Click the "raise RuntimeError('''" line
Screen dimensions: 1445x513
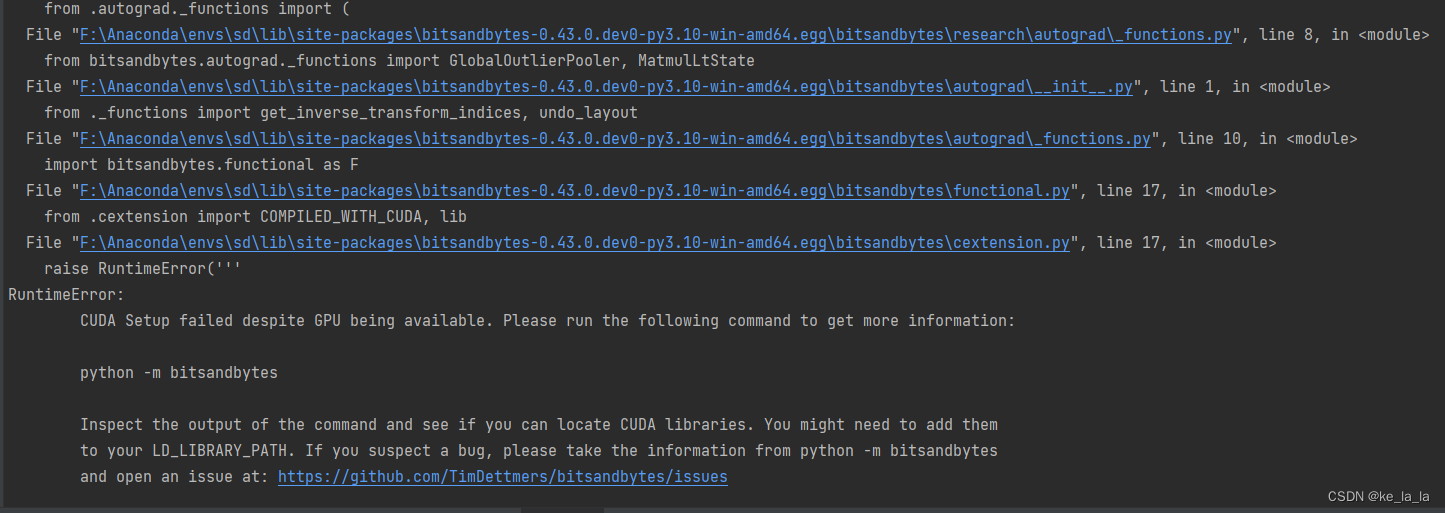[x=143, y=269]
